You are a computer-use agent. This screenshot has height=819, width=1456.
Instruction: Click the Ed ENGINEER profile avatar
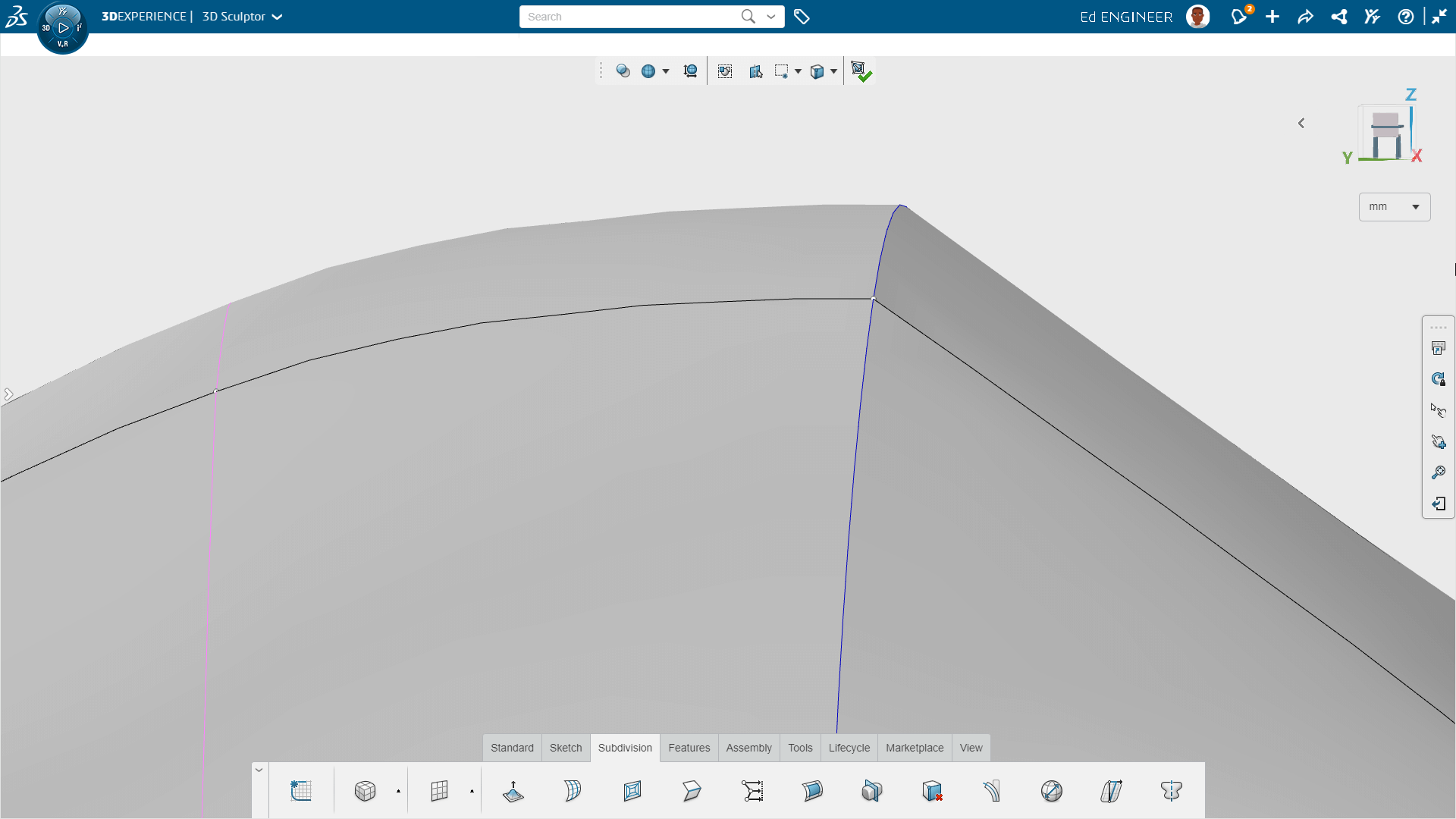[x=1197, y=17]
